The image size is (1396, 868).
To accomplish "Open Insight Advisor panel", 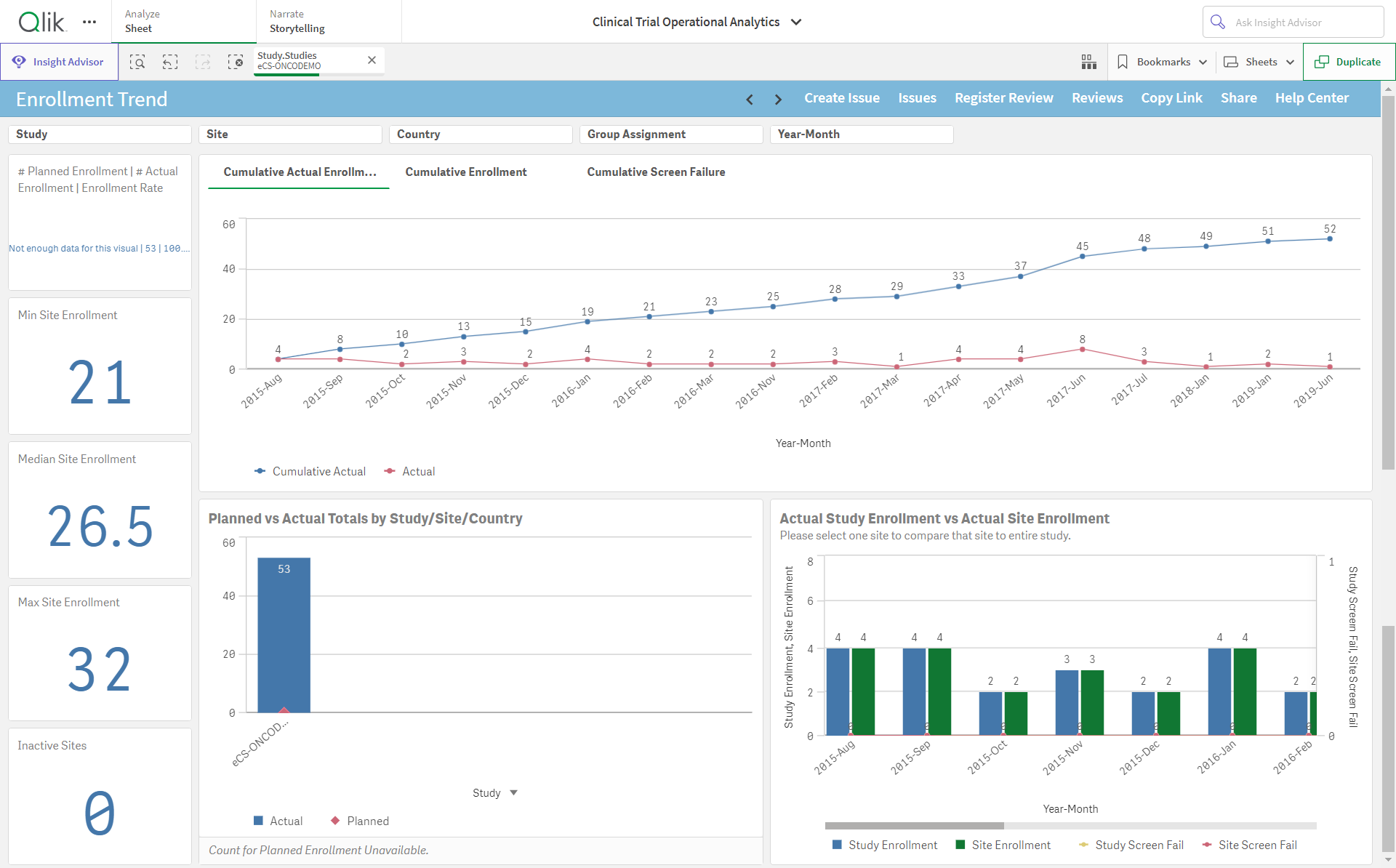I will [x=59, y=62].
